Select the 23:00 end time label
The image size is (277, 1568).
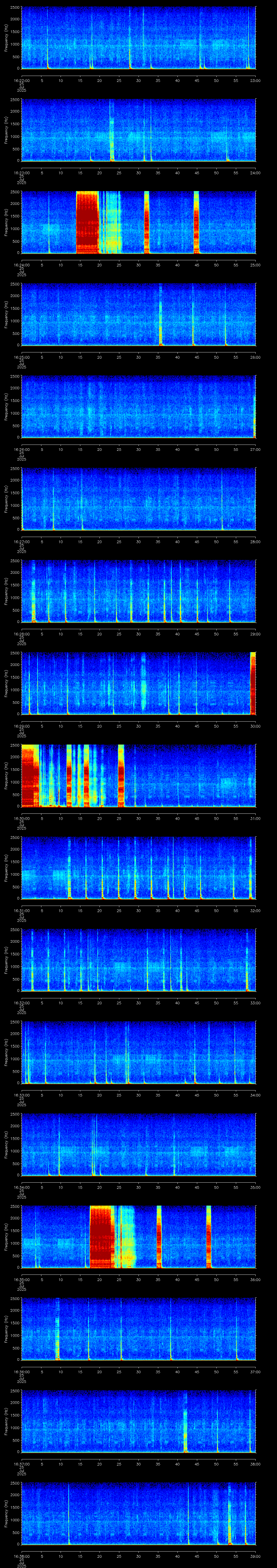255,80
